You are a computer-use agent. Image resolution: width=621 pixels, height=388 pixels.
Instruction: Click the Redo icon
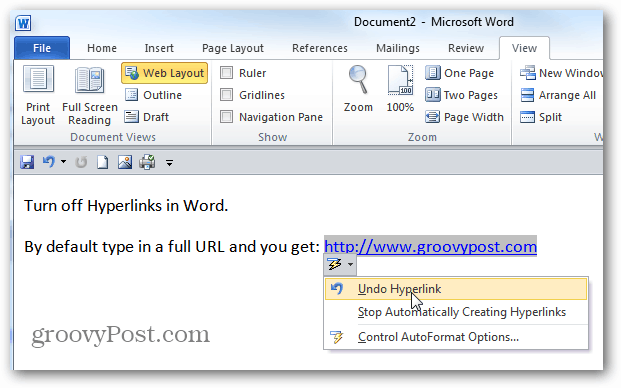pyautogui.click(x=81, y=162)
